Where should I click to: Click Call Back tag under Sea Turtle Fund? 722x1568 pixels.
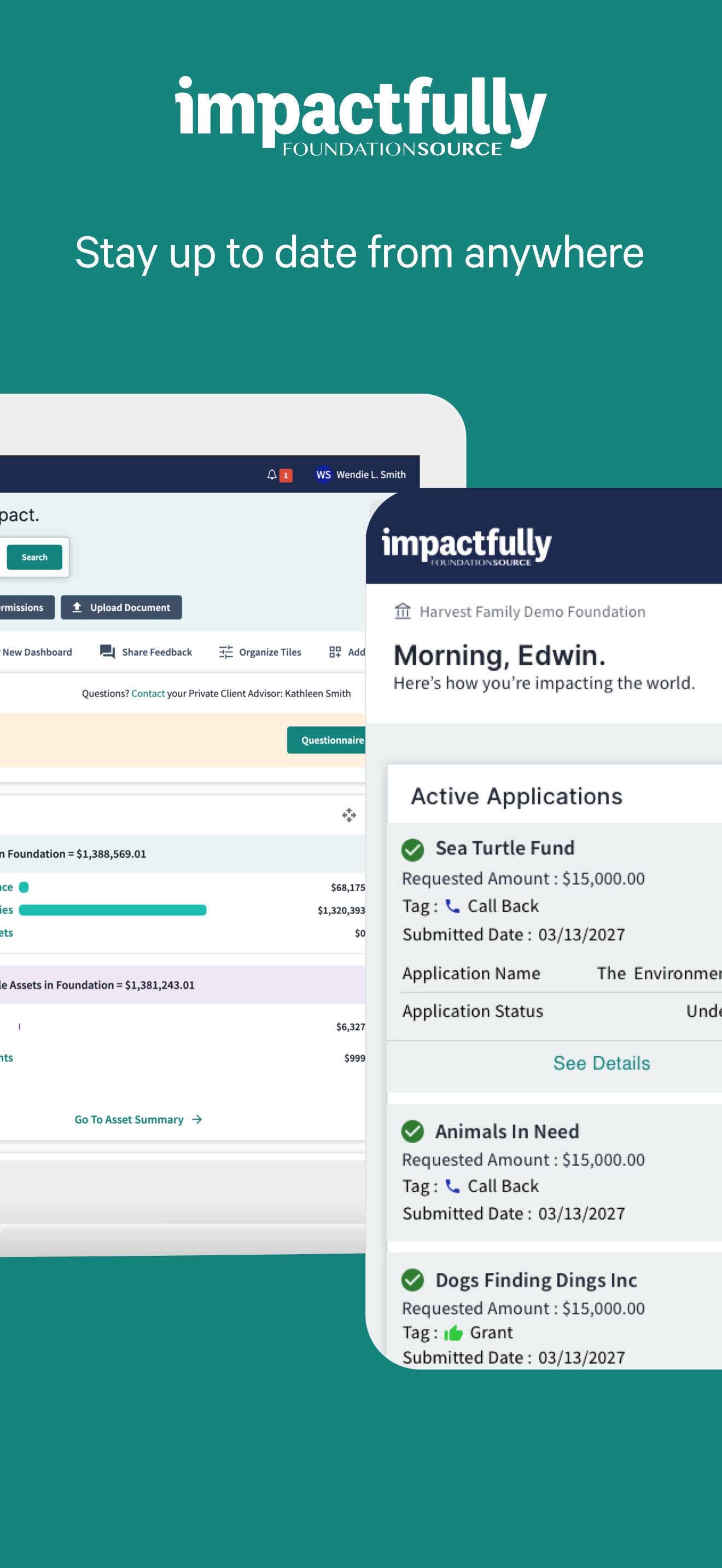coord(503,906)
